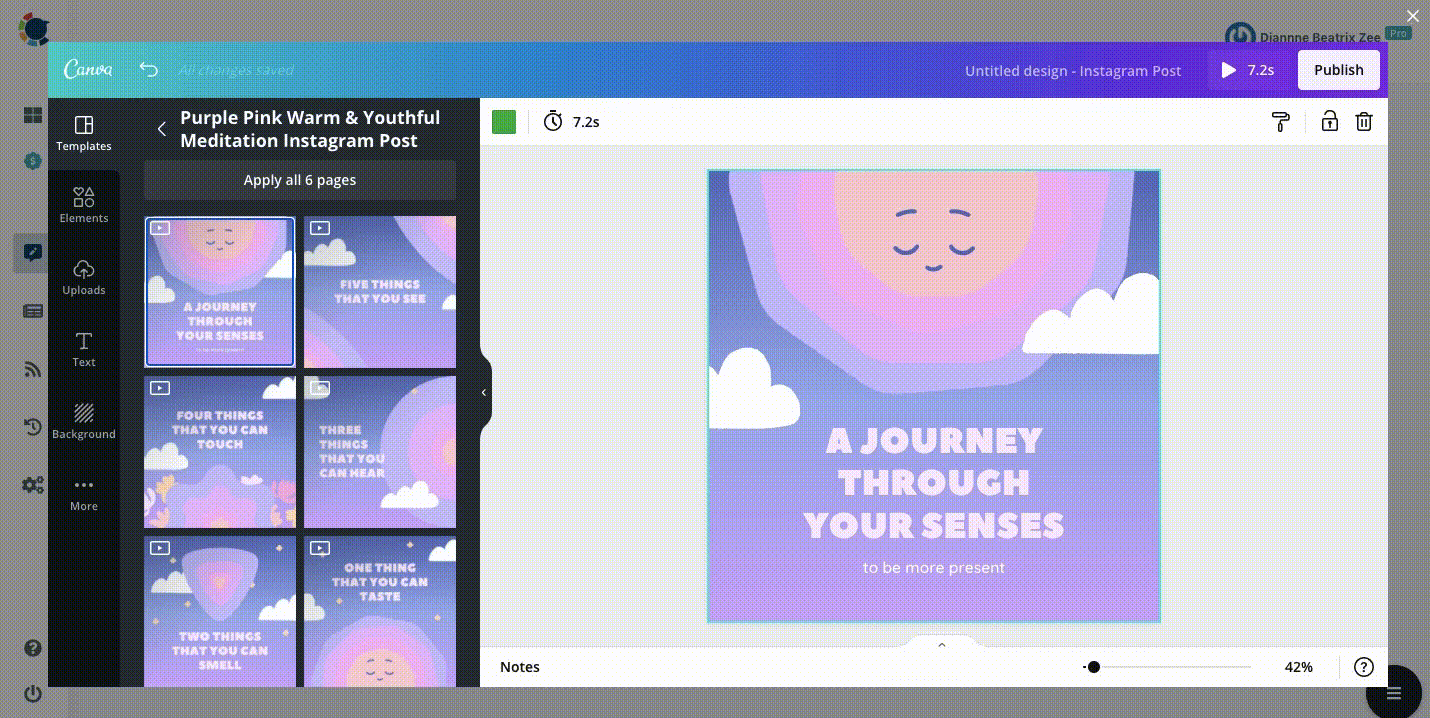Click Apply all 6 pages

tap(300, 180)
